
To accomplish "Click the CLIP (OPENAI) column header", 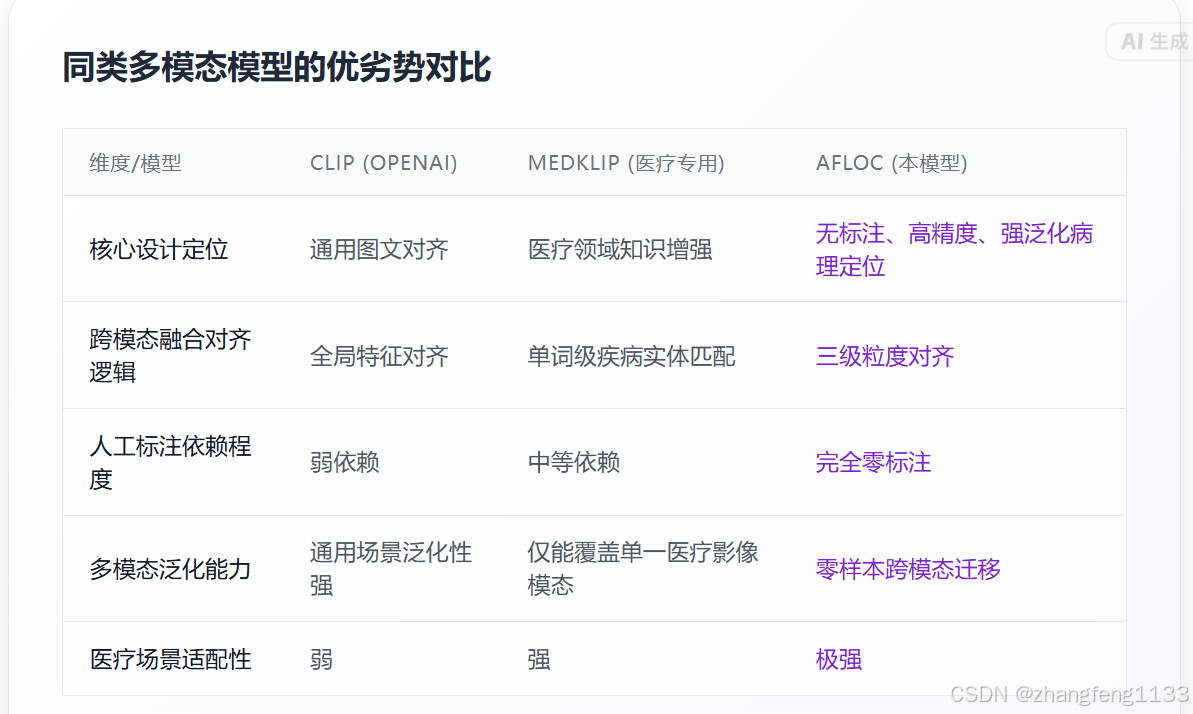I will pyautogui.click(x=383, y=163).
